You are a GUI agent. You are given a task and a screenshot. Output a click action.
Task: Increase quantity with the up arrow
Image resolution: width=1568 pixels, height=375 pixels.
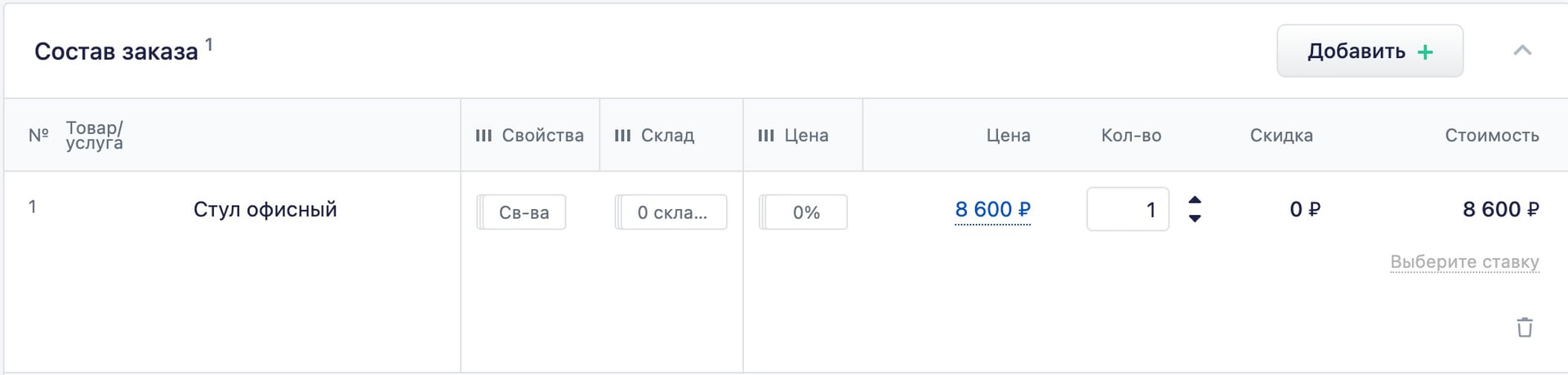coord(1195,200)
